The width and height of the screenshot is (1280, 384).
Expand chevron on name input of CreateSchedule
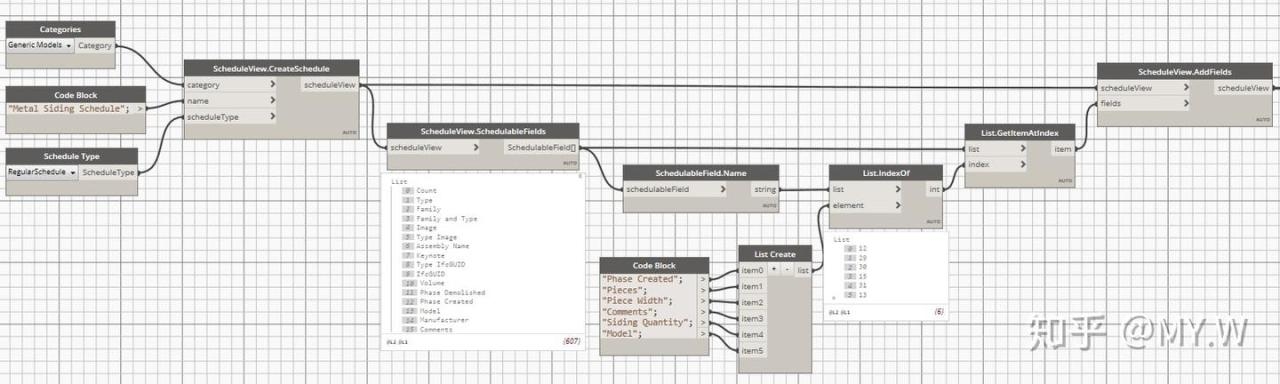(x=273, y=101)
